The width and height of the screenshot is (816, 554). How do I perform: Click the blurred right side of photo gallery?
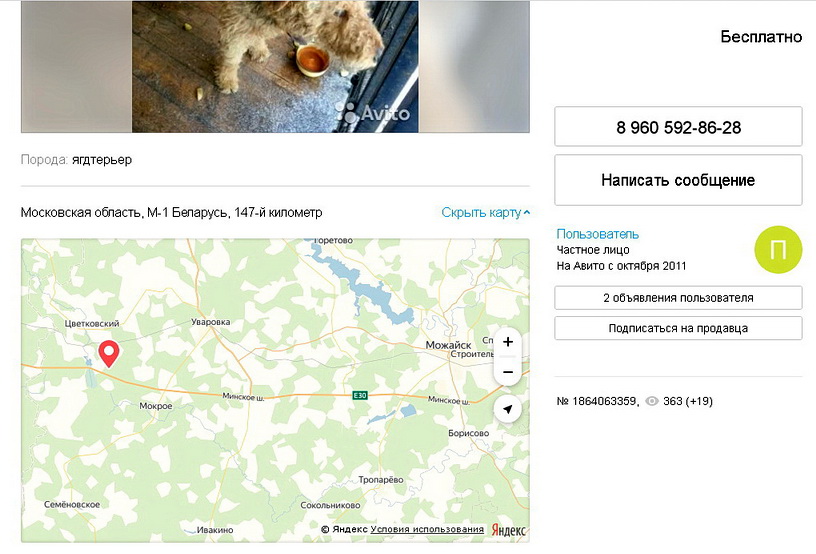(474, 66)
